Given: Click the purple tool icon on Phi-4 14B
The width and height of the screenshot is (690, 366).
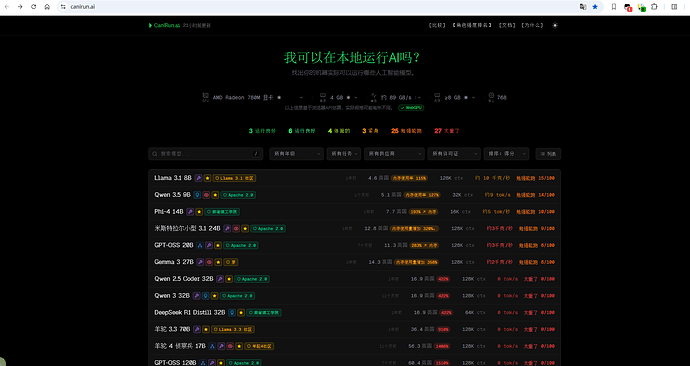Looking at the screenshot, I should tap(190, 212).
